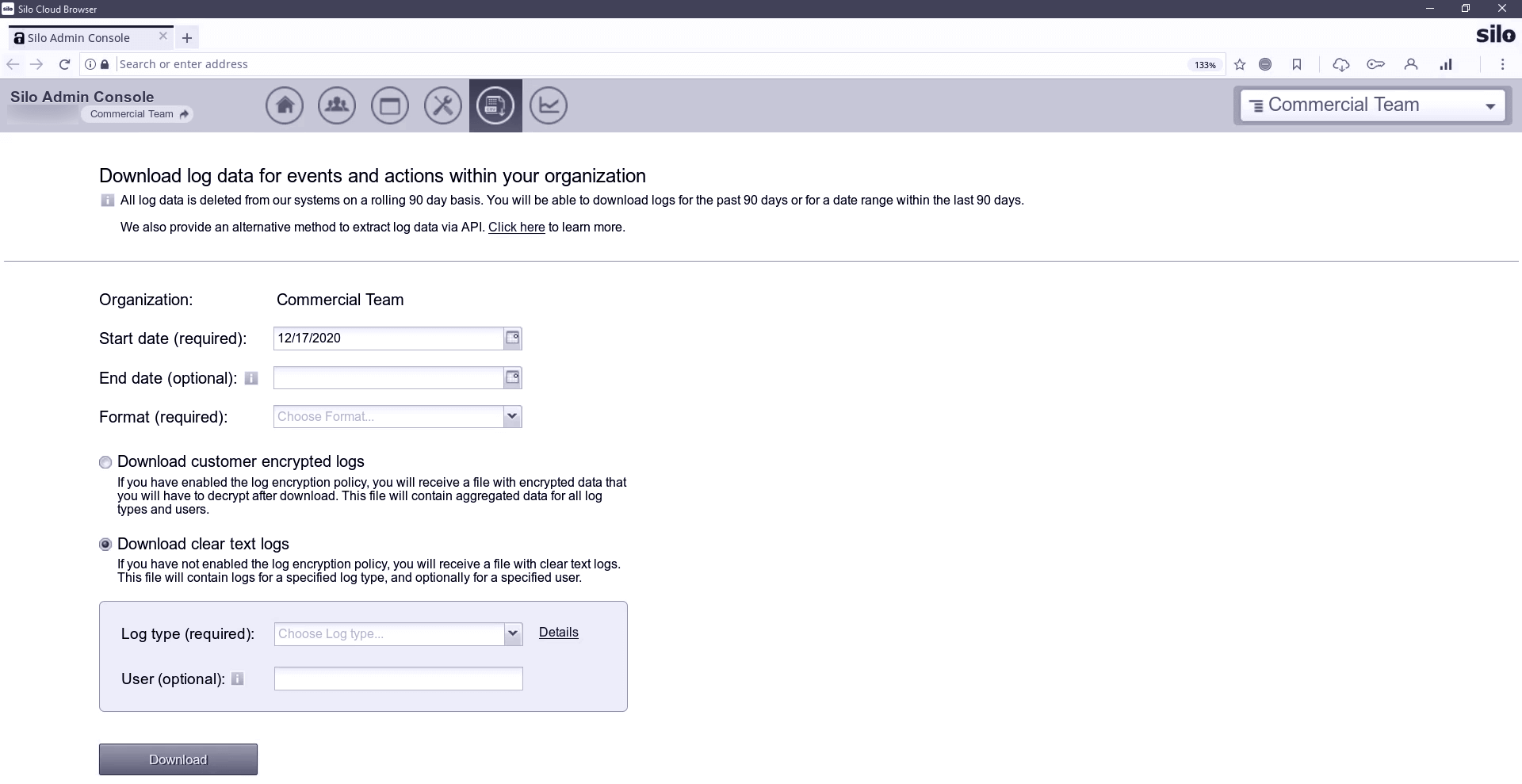Expand the Choose Log type dropdown
1522x784 pixels.
click(514, 633)
